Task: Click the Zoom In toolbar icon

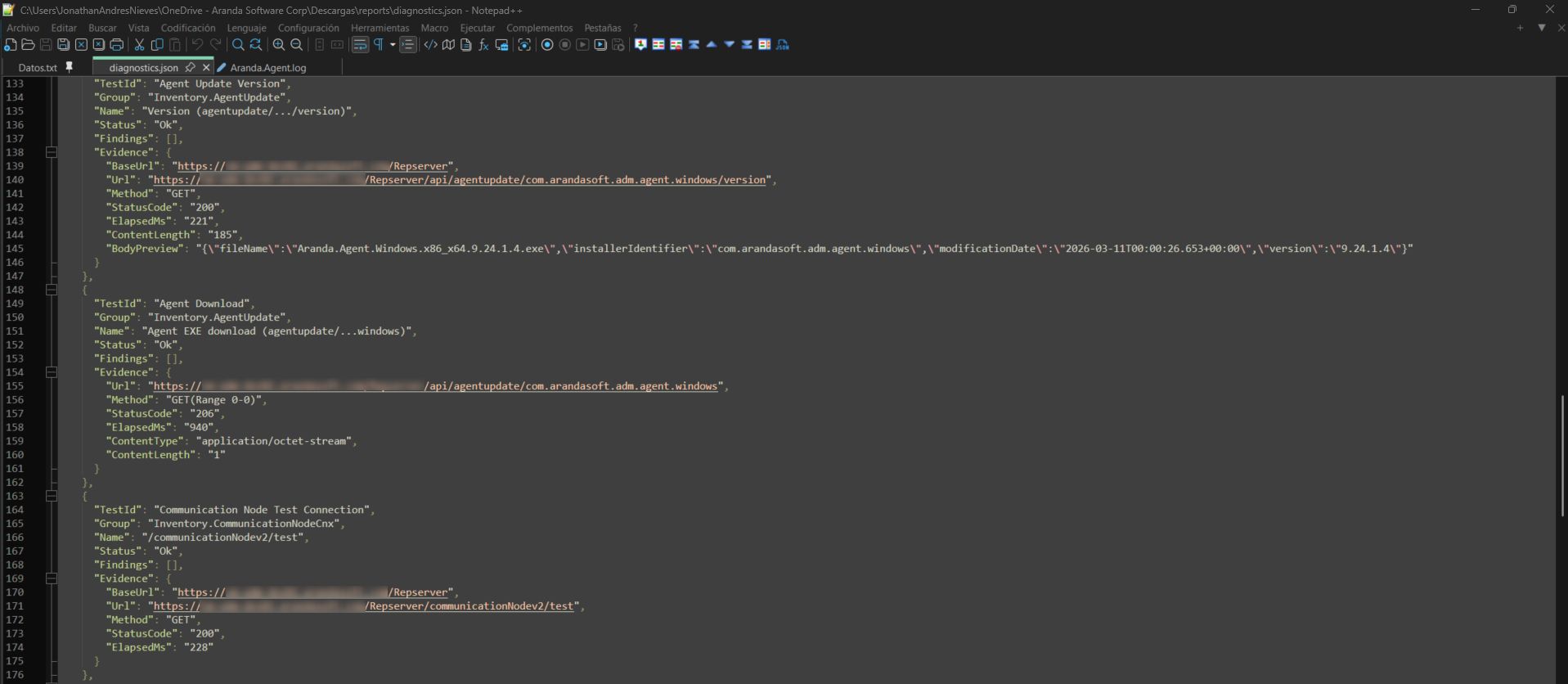Action: pyautogui.click(x=279, y=45)
